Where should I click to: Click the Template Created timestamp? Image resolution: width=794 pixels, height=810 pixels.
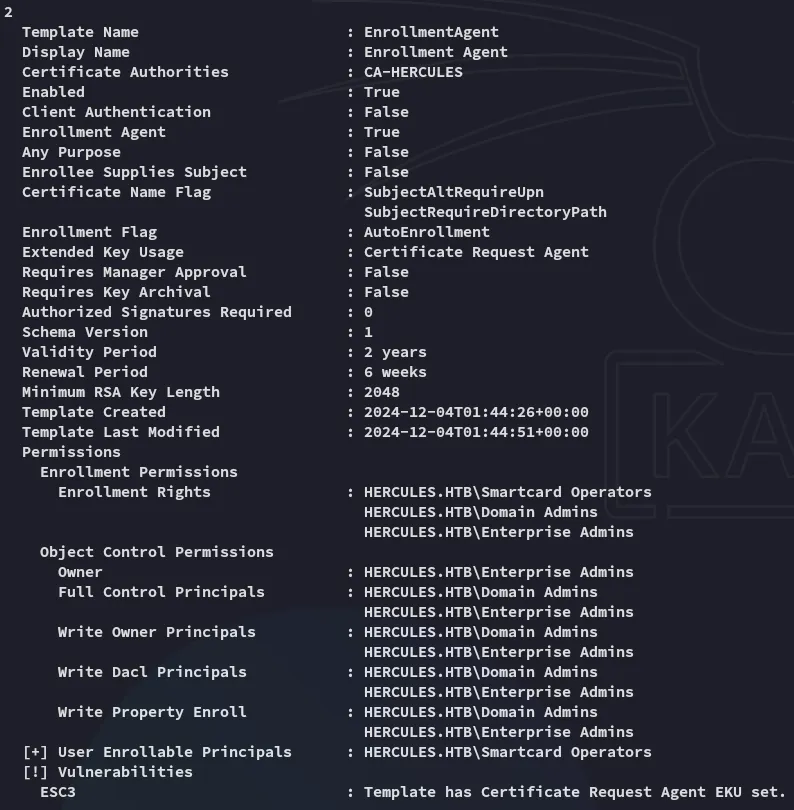476,412
